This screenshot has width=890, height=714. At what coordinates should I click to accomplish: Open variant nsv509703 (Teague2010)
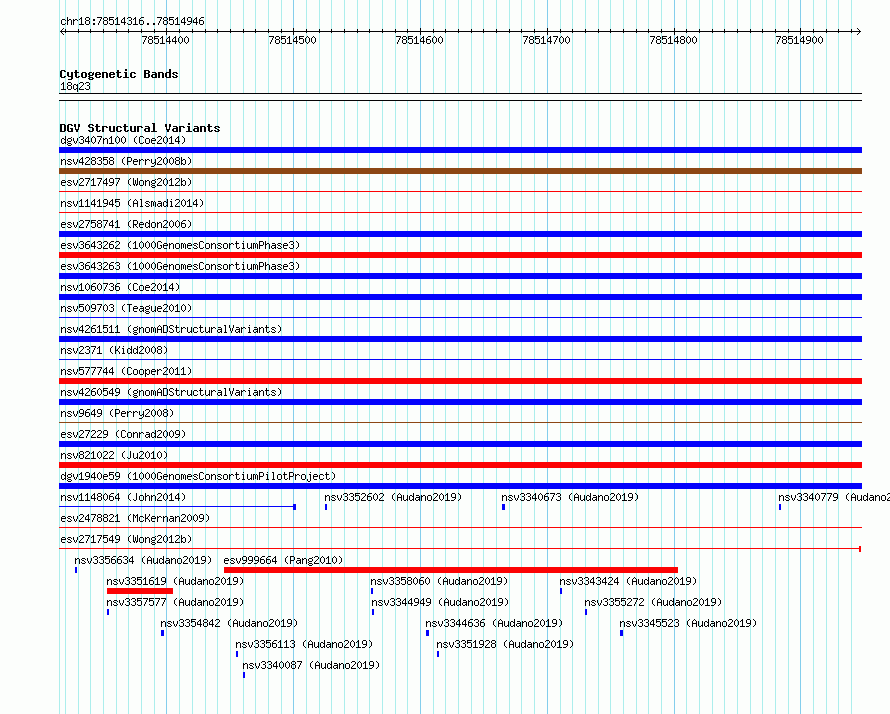pyautogui.click(x=126, y=308)
